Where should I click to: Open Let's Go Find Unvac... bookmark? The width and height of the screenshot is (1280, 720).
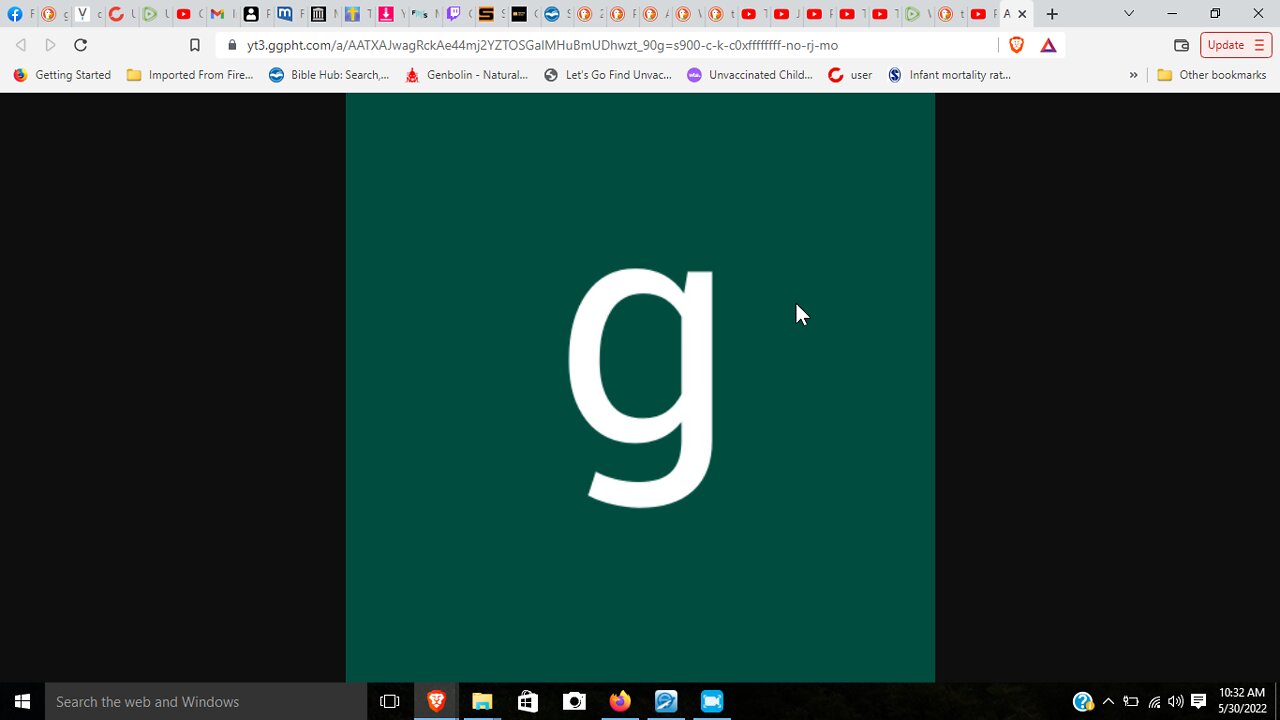click(x=608, y=75)
